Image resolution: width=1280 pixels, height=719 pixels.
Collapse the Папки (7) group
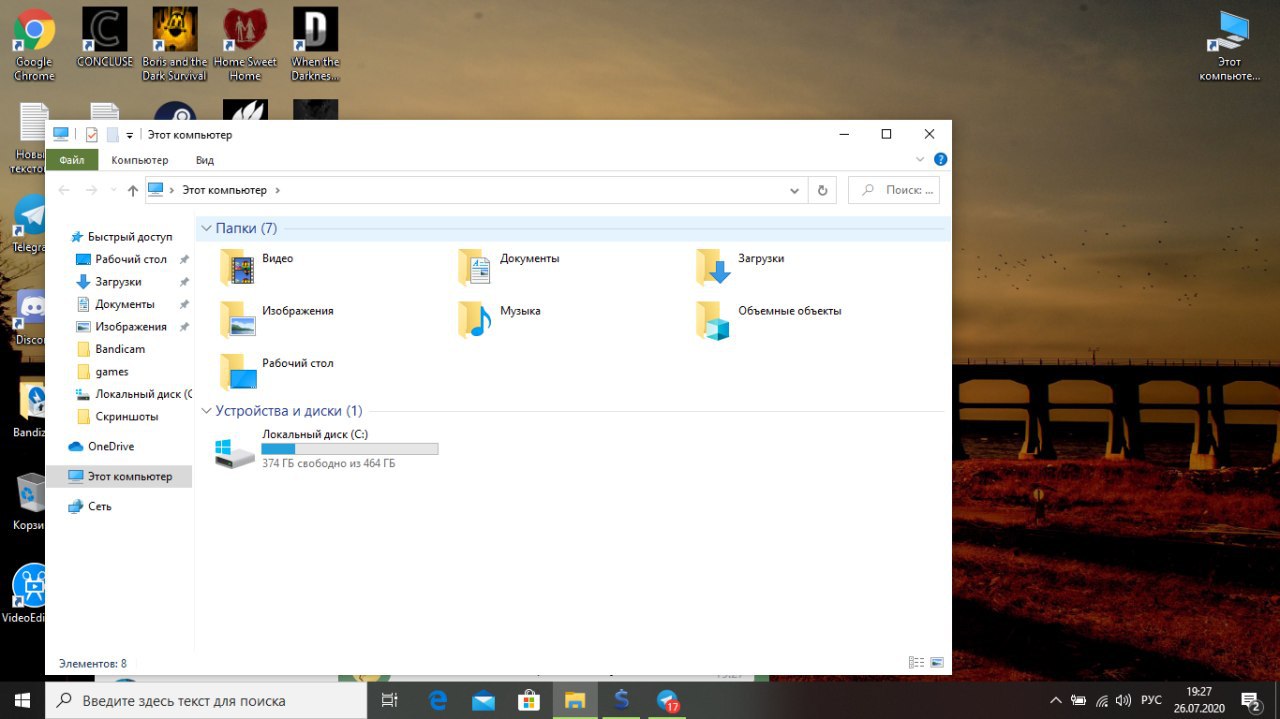[206, 229]
